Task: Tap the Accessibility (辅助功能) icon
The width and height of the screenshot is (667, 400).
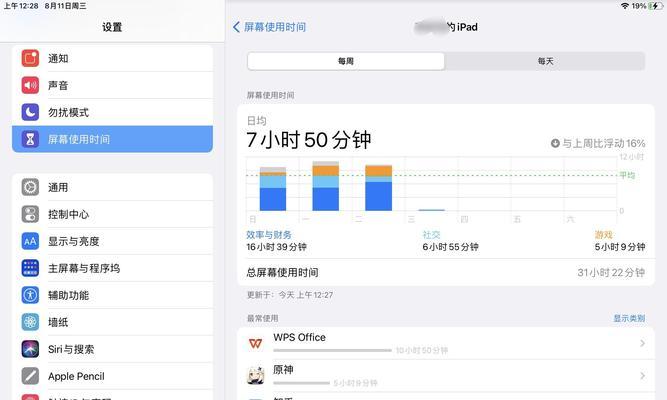Action: click(x=30, y=295)
